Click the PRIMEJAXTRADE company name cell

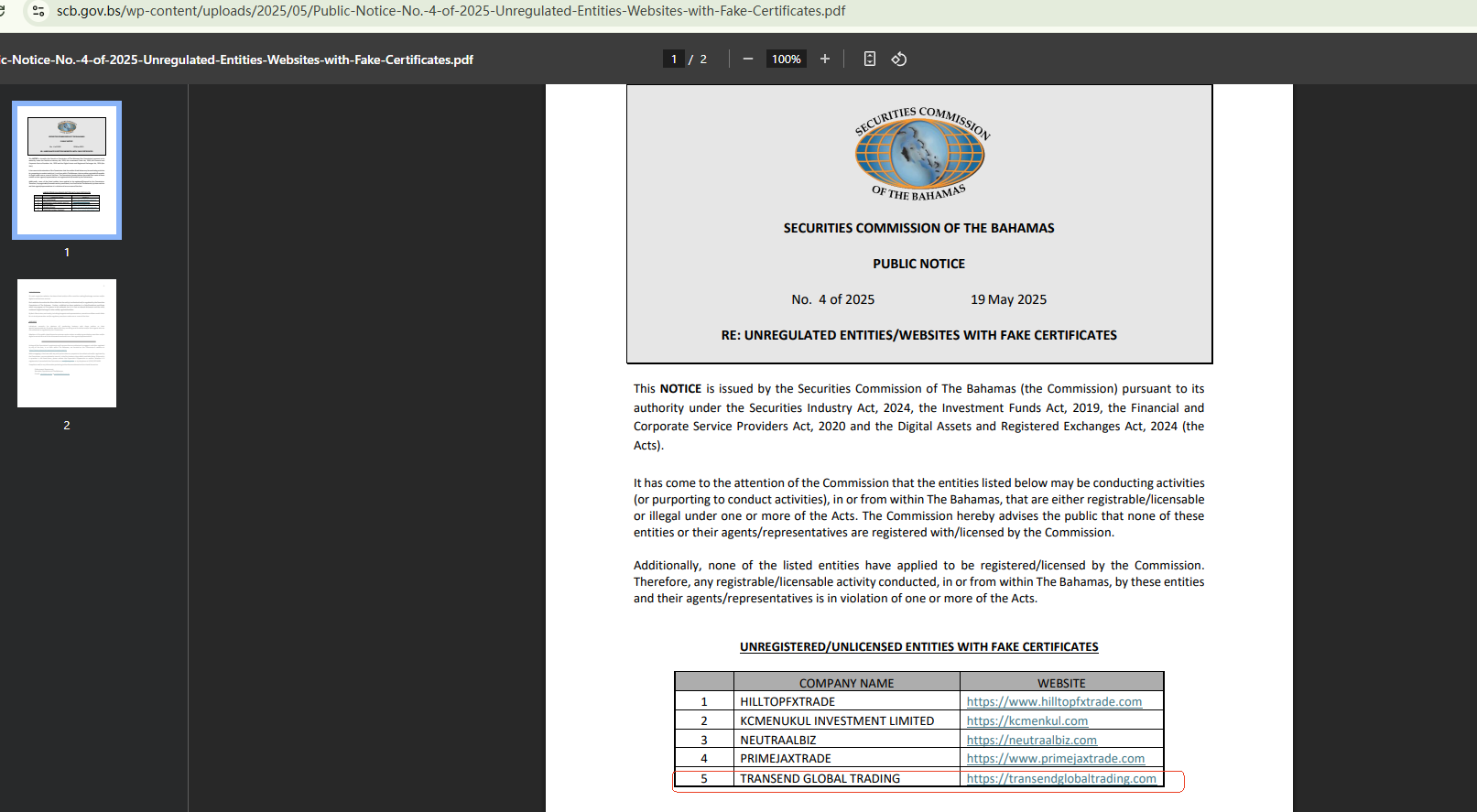847,759
